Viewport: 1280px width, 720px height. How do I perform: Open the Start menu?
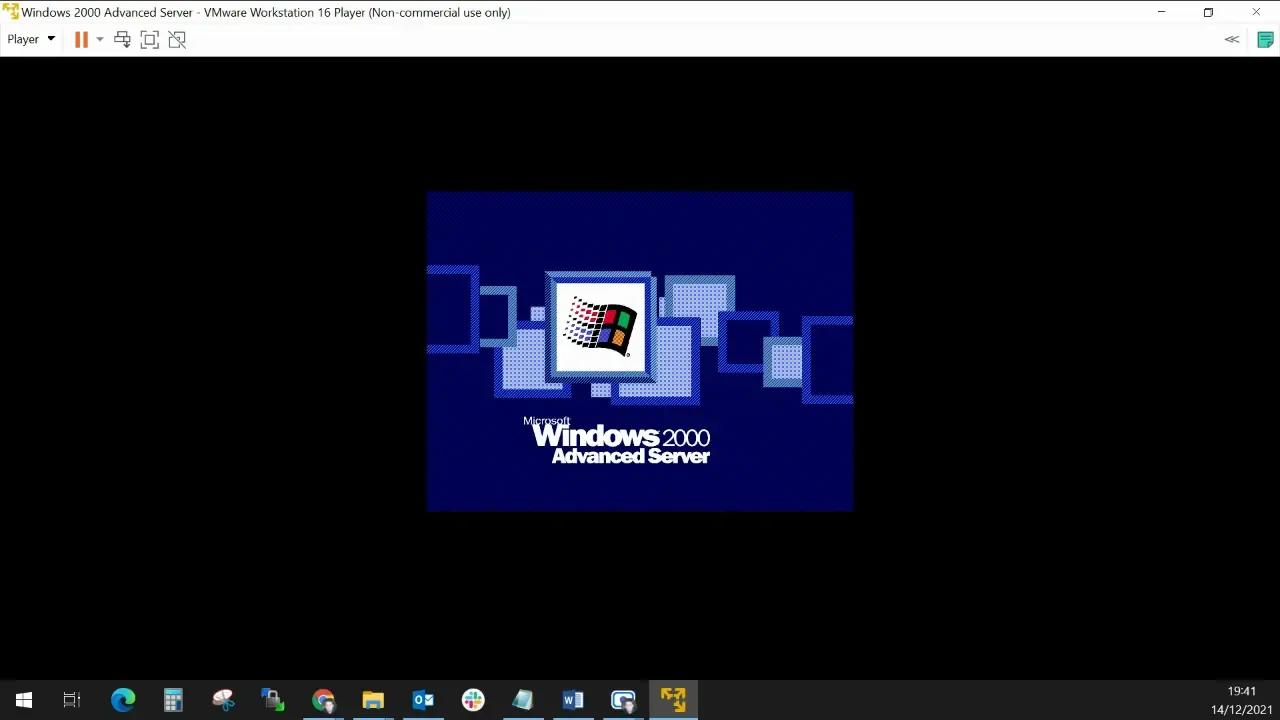24,699
